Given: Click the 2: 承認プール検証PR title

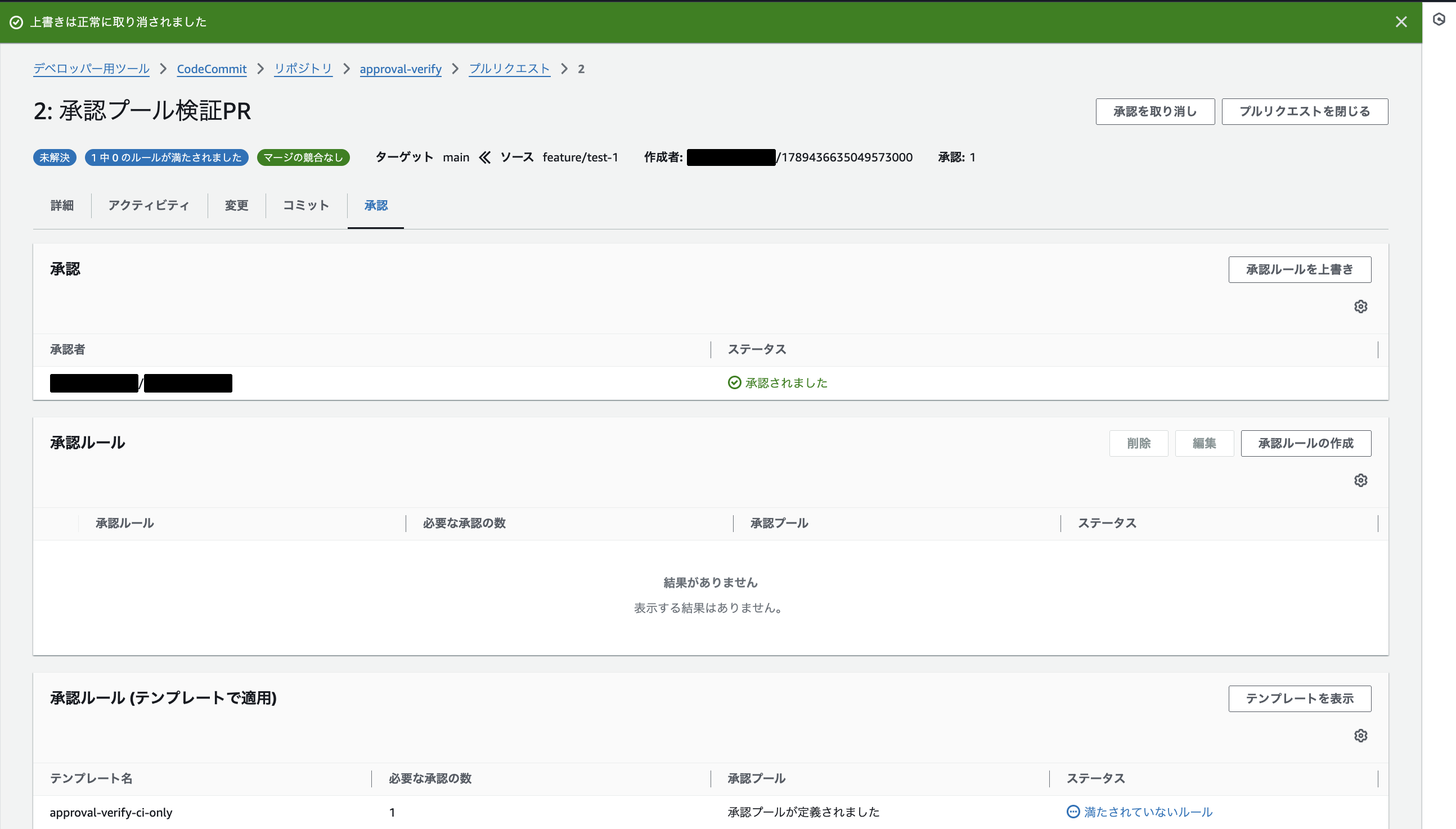Looking at the screenshot, I should tap(142, 110).
